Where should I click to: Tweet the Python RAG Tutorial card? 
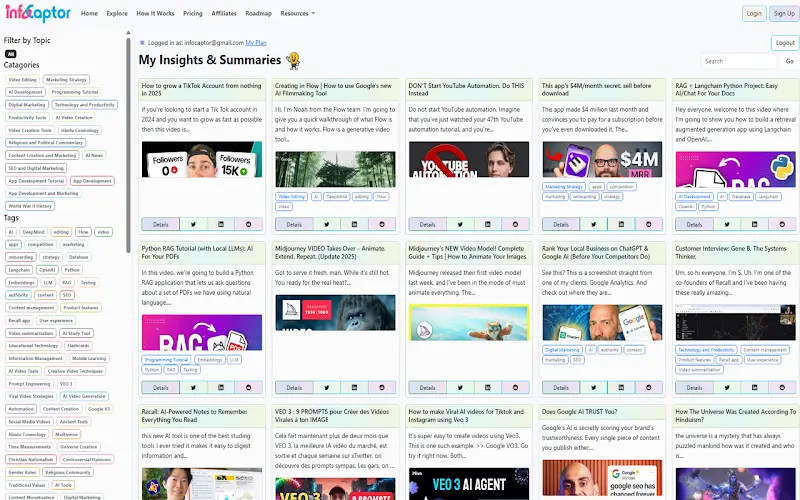[x=193, y=387]
